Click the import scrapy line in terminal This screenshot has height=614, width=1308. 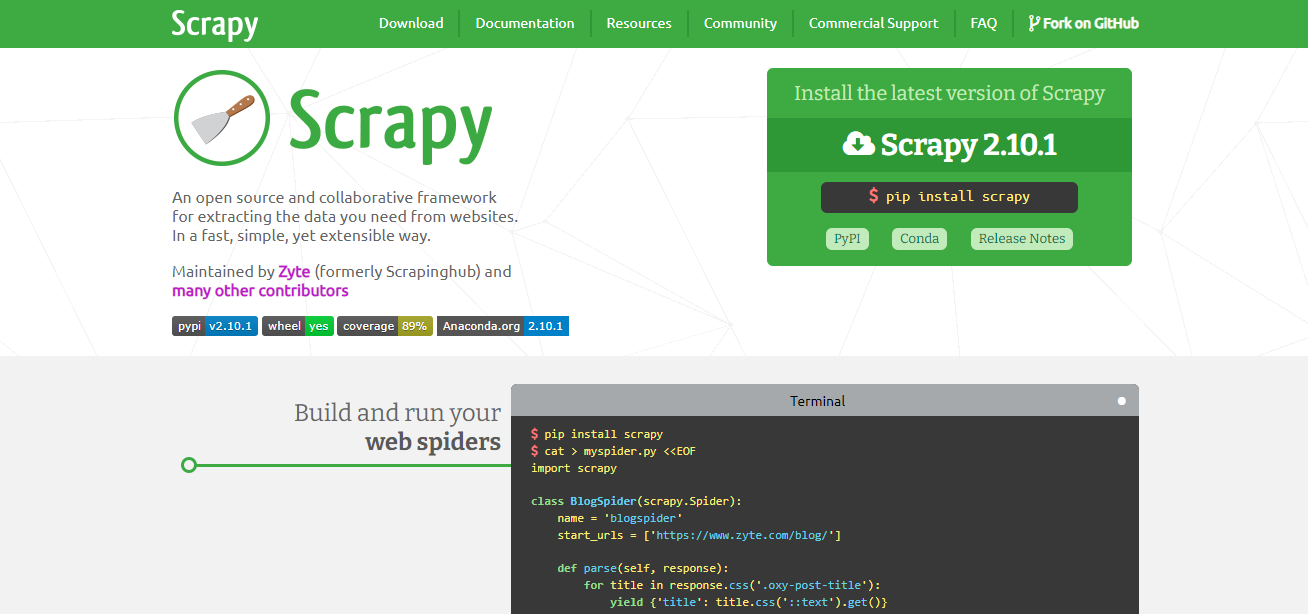pyautogui.click(x=574, y=468)
